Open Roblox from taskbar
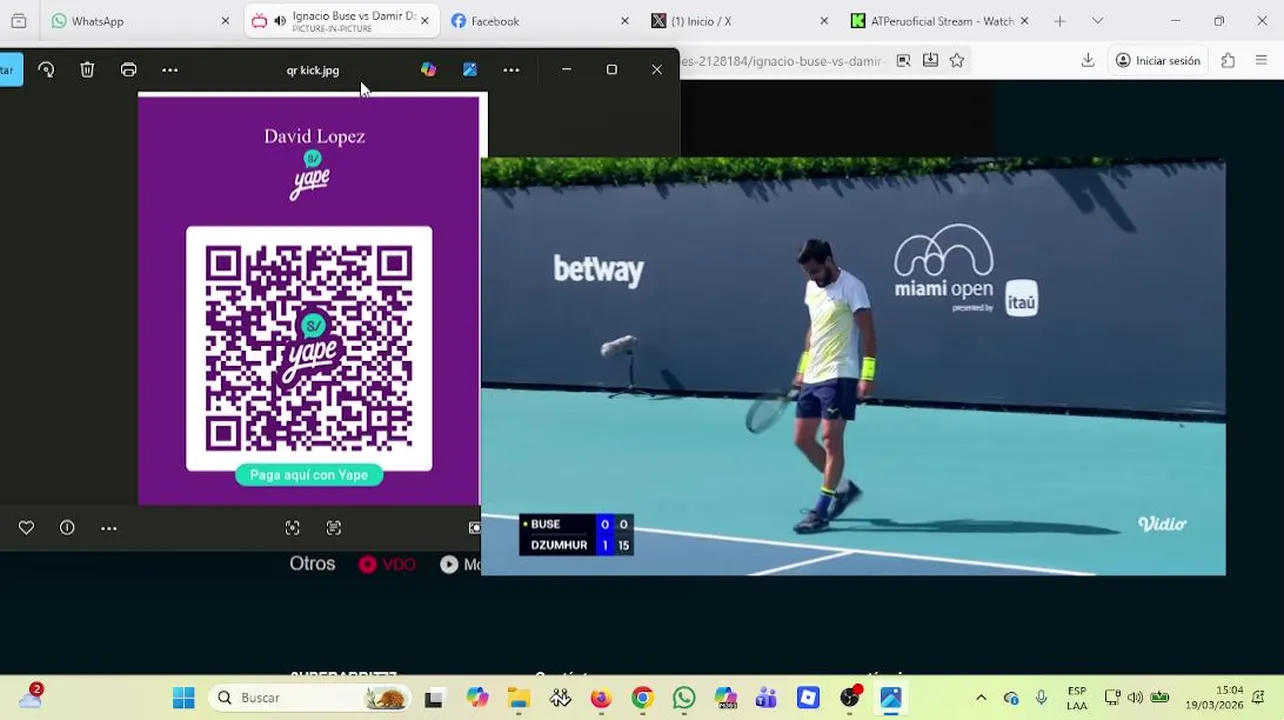Viewport: 1284px width, 720px height. [808, 698]
